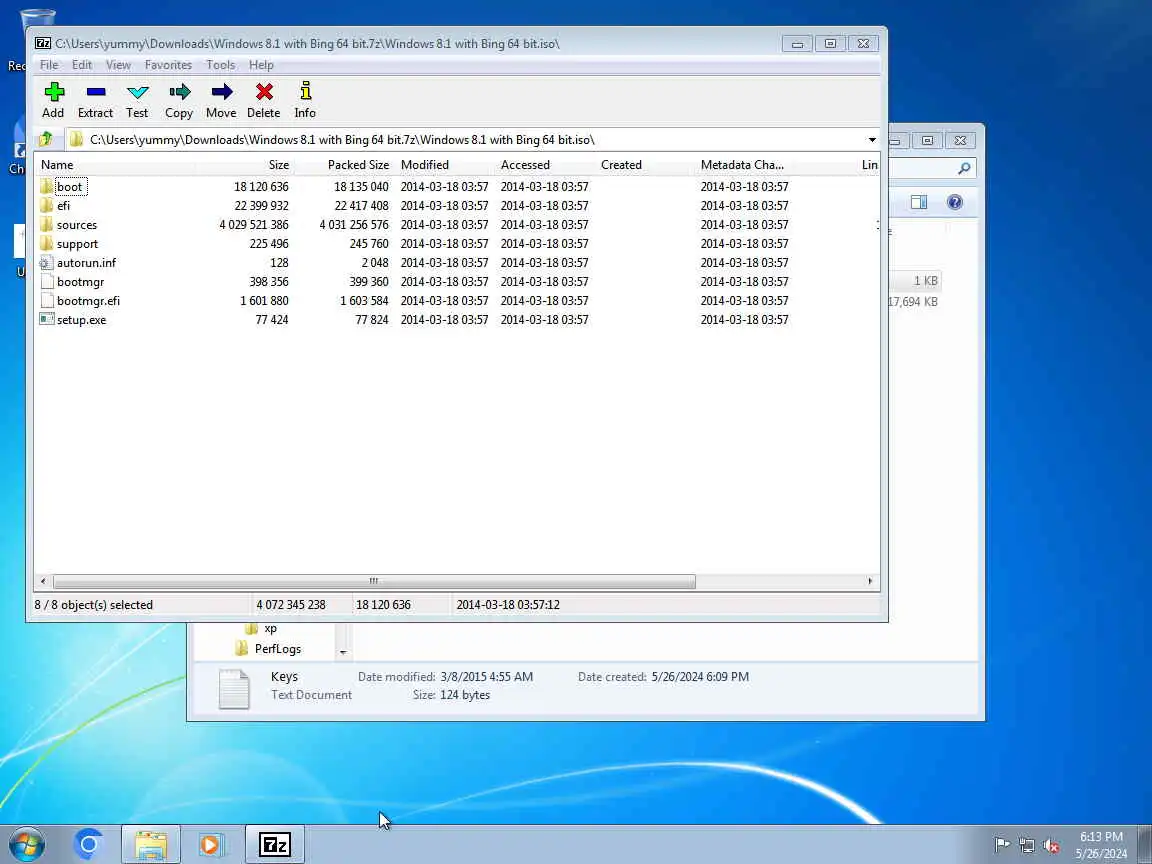
Task: Select the bootmgr.efi file icon
Action: click(46, 300)
